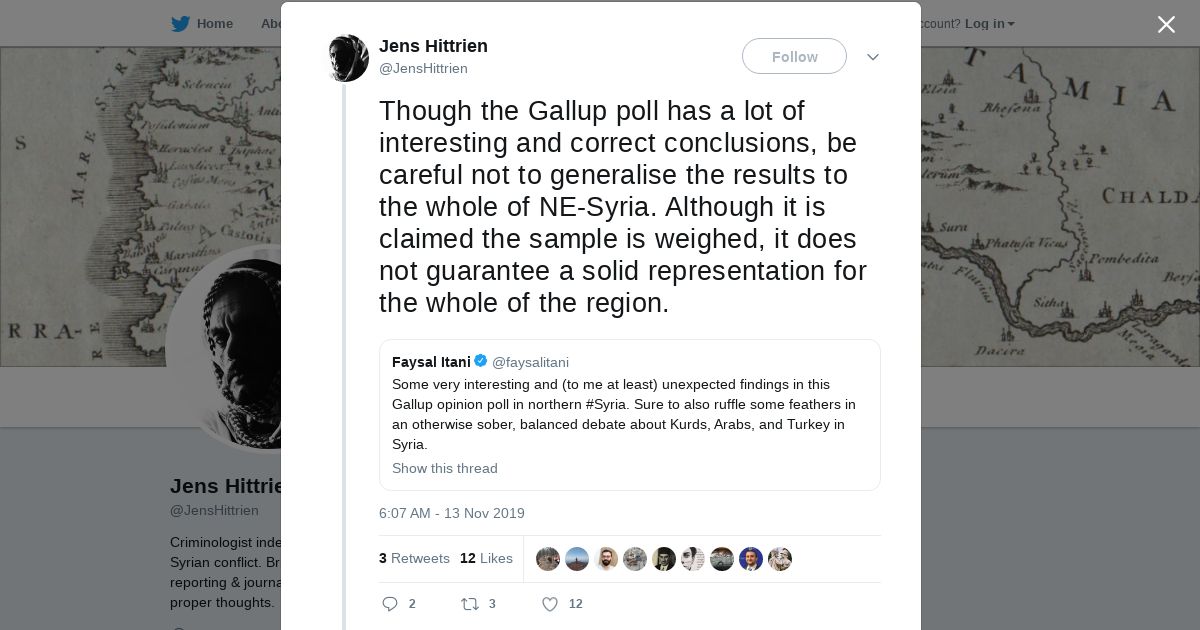This screenshot has height=630, width=1200.
Task: Open the tweet timestamp 13 Nov 2019
Action: pos(452,513)
